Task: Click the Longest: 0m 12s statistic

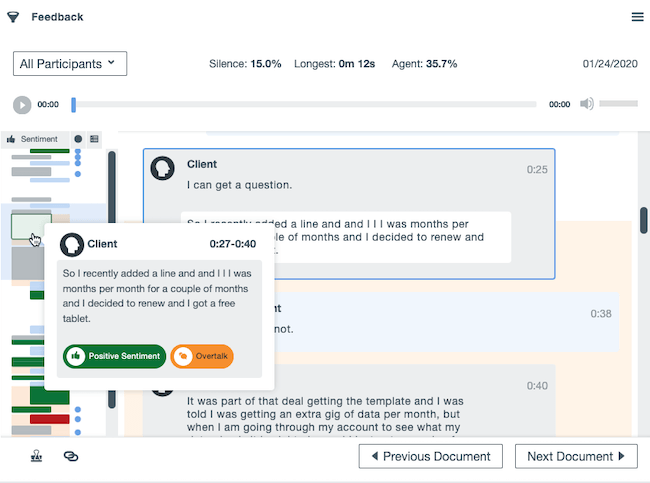Action: 335,64
